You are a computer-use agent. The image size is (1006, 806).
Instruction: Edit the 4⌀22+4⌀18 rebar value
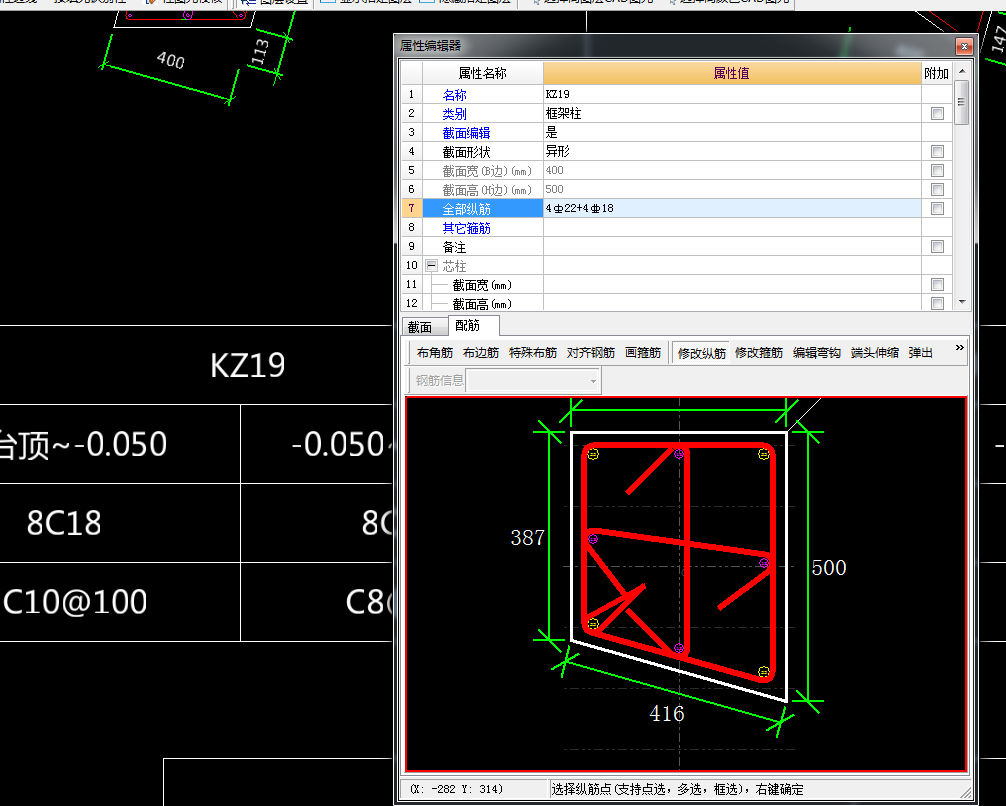pyautogui.click(x=732, y=209)
